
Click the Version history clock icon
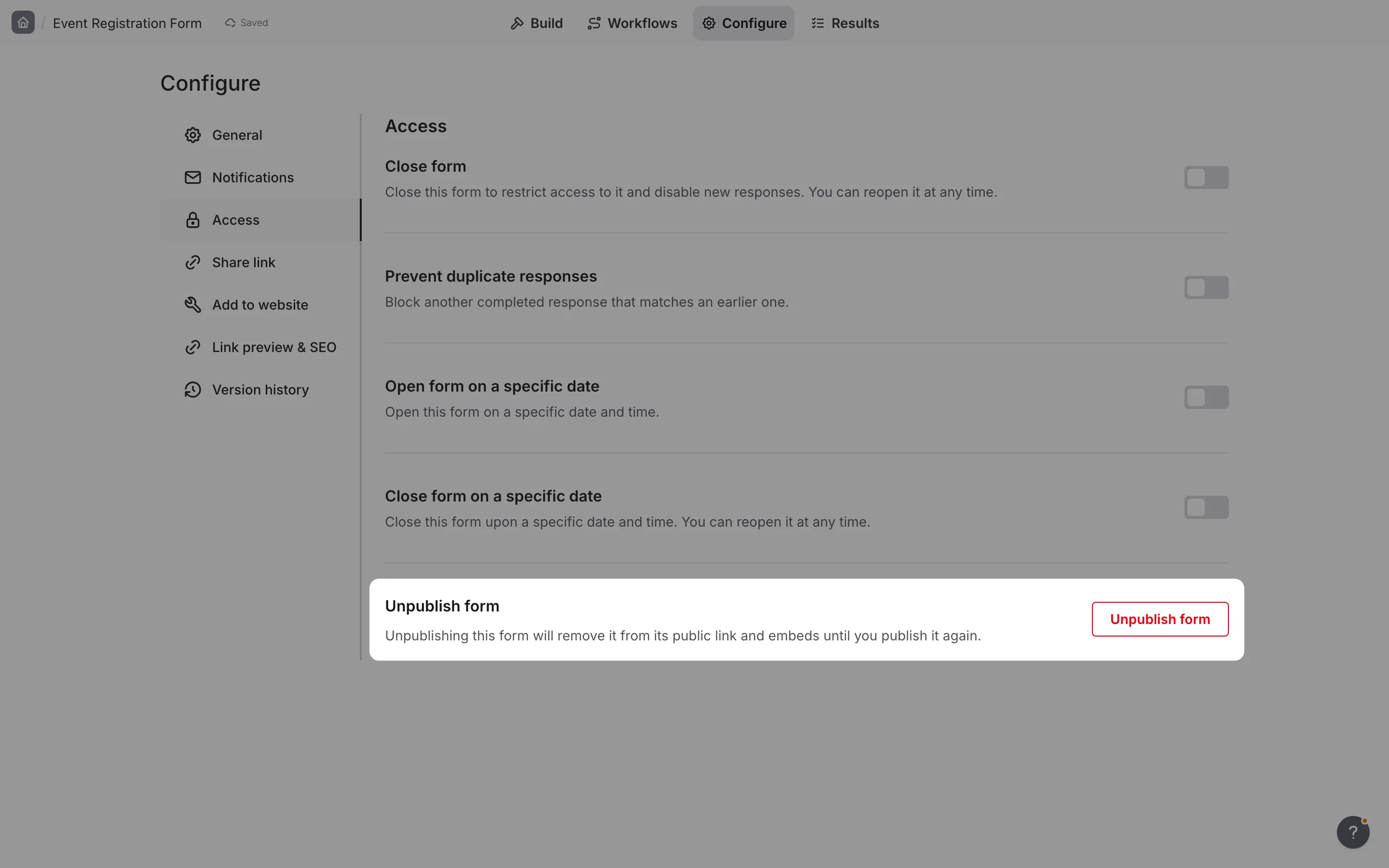pyautogui.click(x=193, y=390)
